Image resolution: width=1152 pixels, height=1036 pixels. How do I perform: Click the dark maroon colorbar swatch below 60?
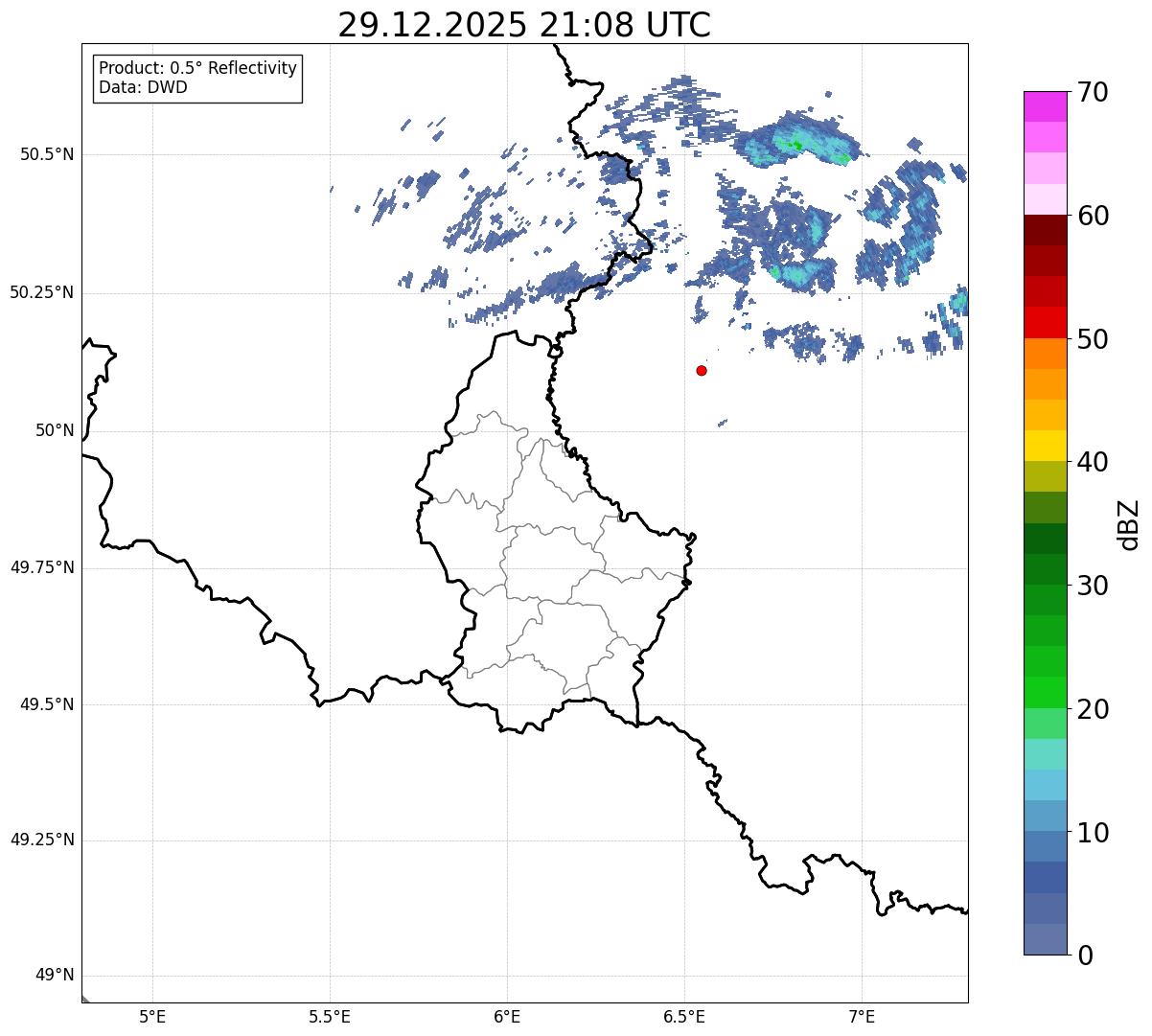tap(1045, 230)
